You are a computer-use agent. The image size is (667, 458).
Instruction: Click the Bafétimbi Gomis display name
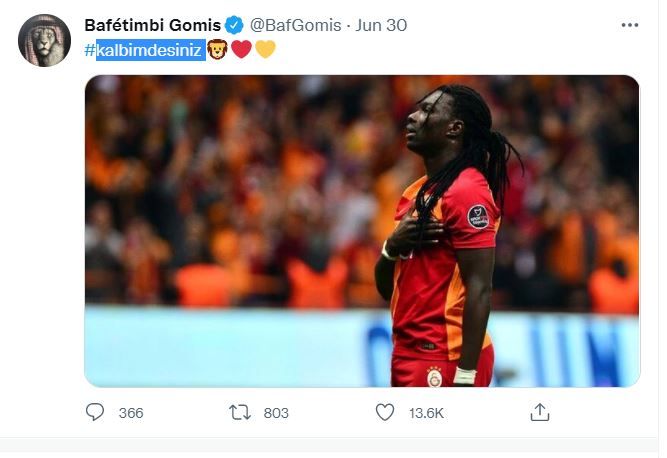coord(153,25)
